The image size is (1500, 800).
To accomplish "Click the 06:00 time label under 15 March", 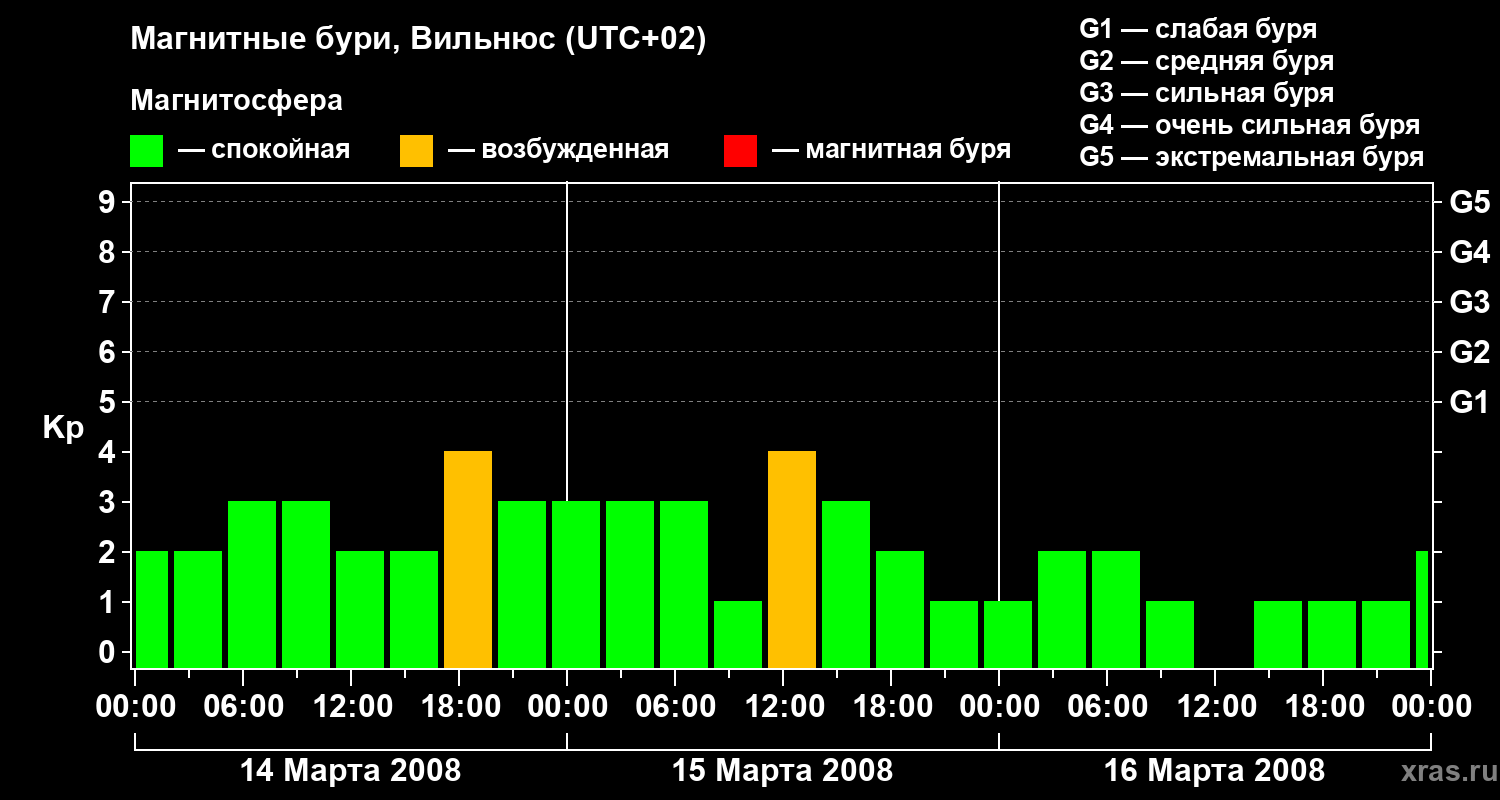I will pos(675,707).
